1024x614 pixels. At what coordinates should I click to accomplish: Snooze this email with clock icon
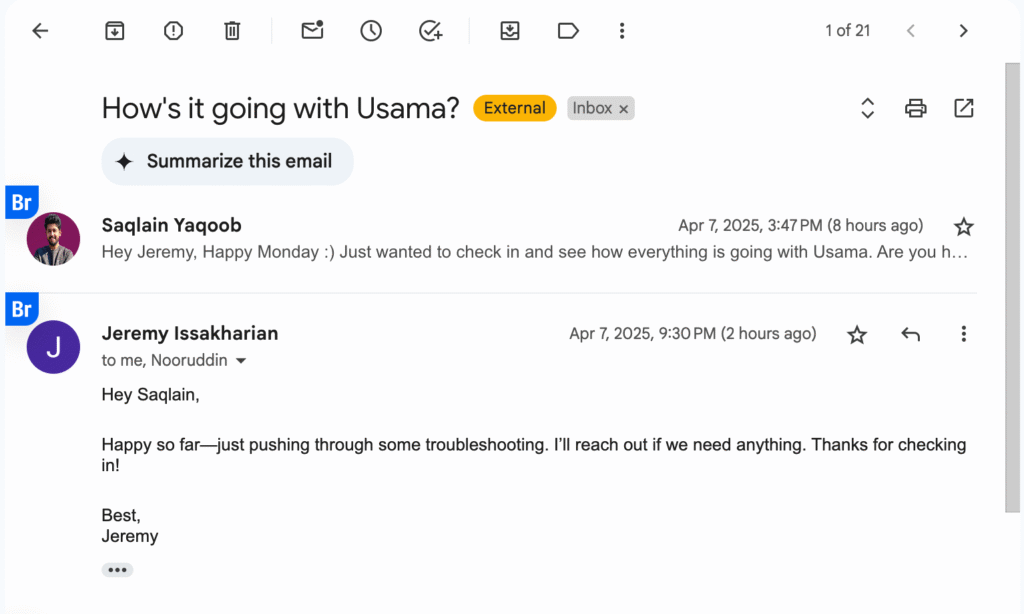(371, 31)
